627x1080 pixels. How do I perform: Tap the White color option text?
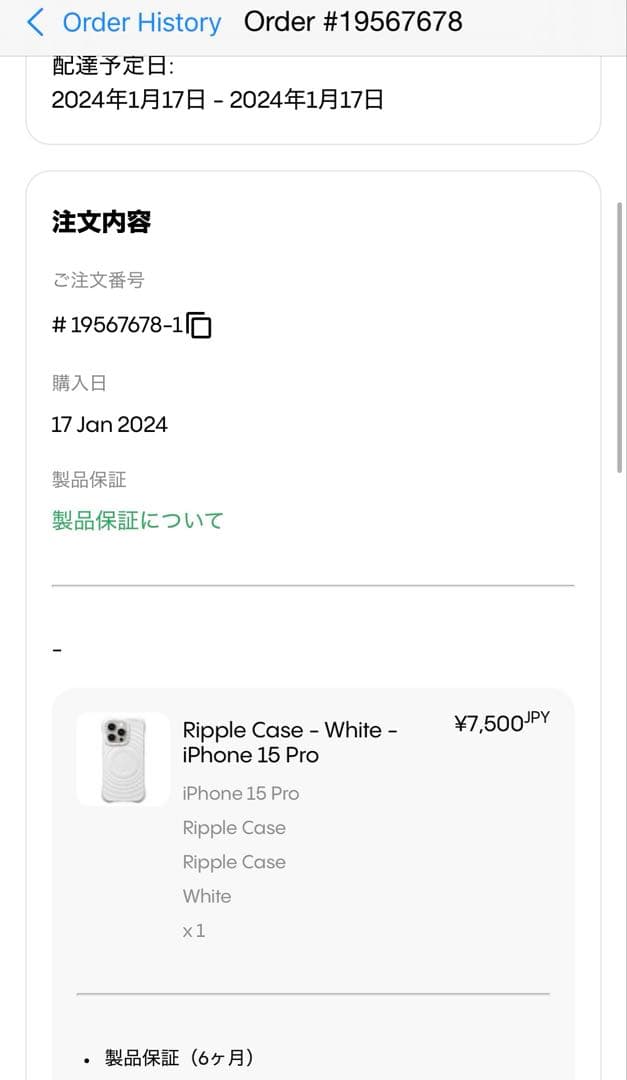click(207, 896)
